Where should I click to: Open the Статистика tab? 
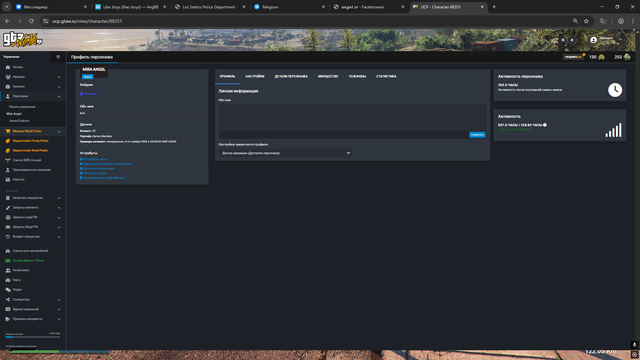coord(386,76)
